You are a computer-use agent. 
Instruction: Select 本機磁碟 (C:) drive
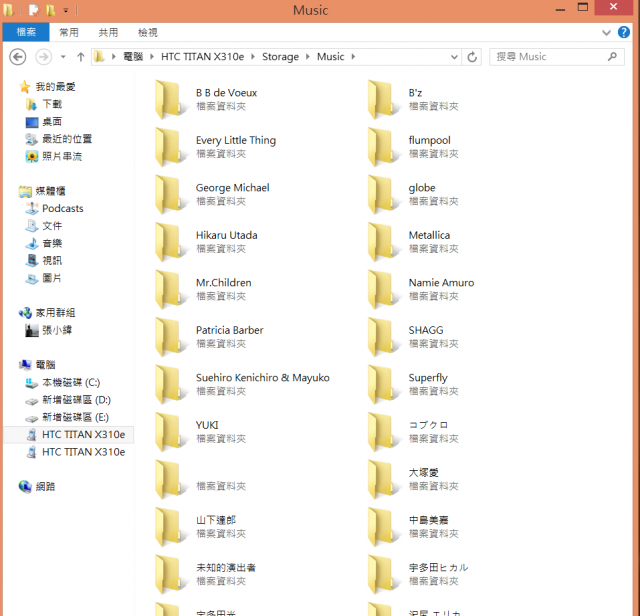click(x=71, y=382)
